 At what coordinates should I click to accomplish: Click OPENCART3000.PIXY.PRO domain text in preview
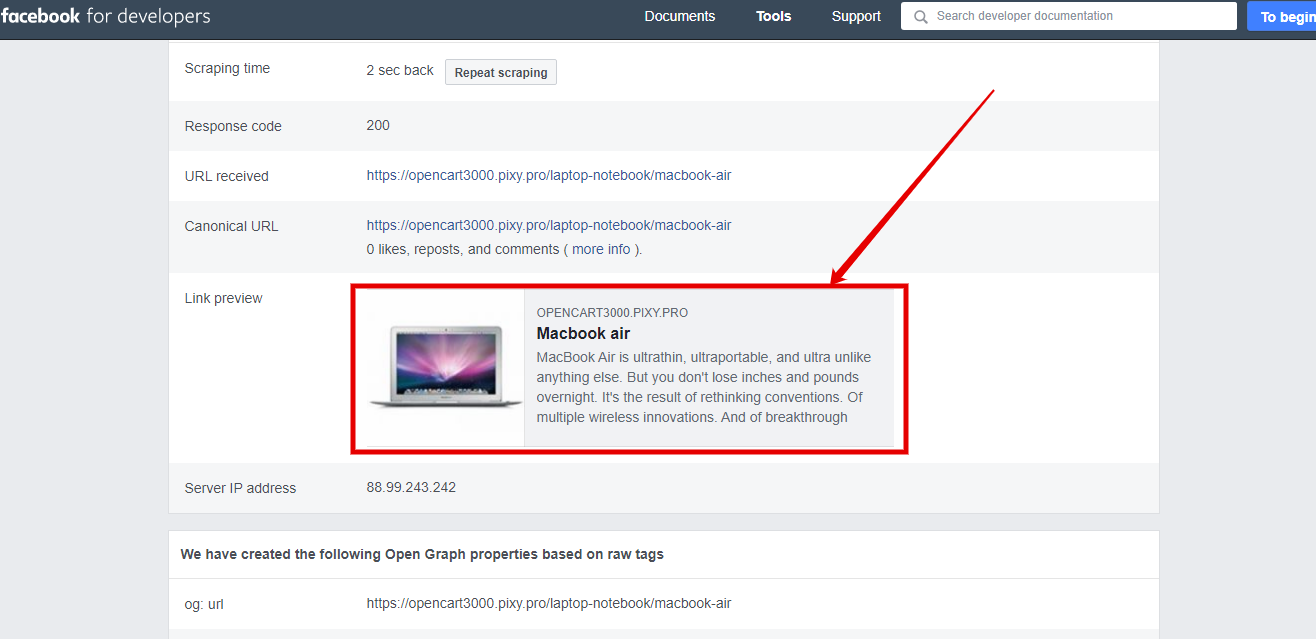[x=612, y=312]
